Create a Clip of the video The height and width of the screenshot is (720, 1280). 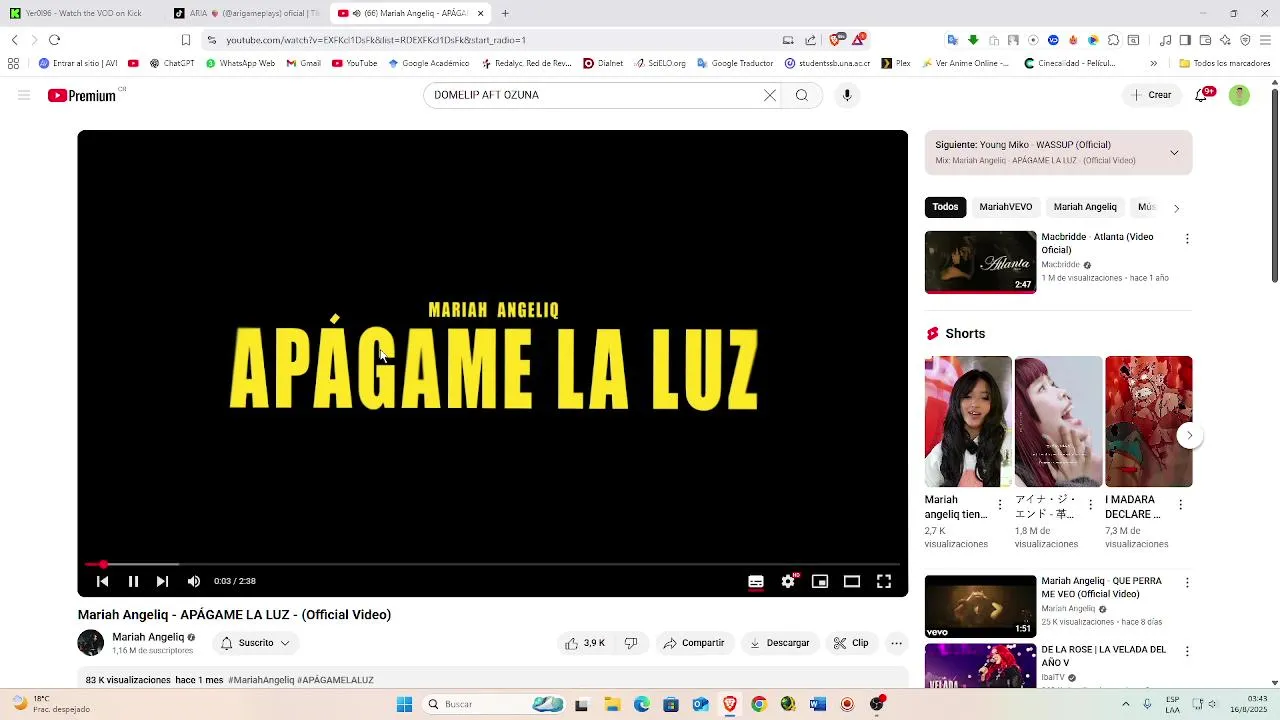point(851,643)
